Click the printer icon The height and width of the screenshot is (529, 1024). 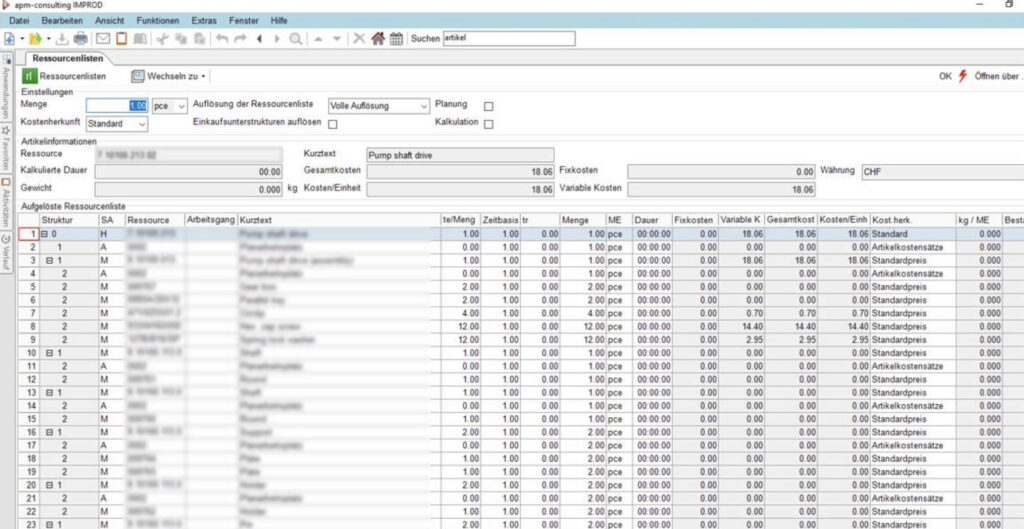click(80, 39)
